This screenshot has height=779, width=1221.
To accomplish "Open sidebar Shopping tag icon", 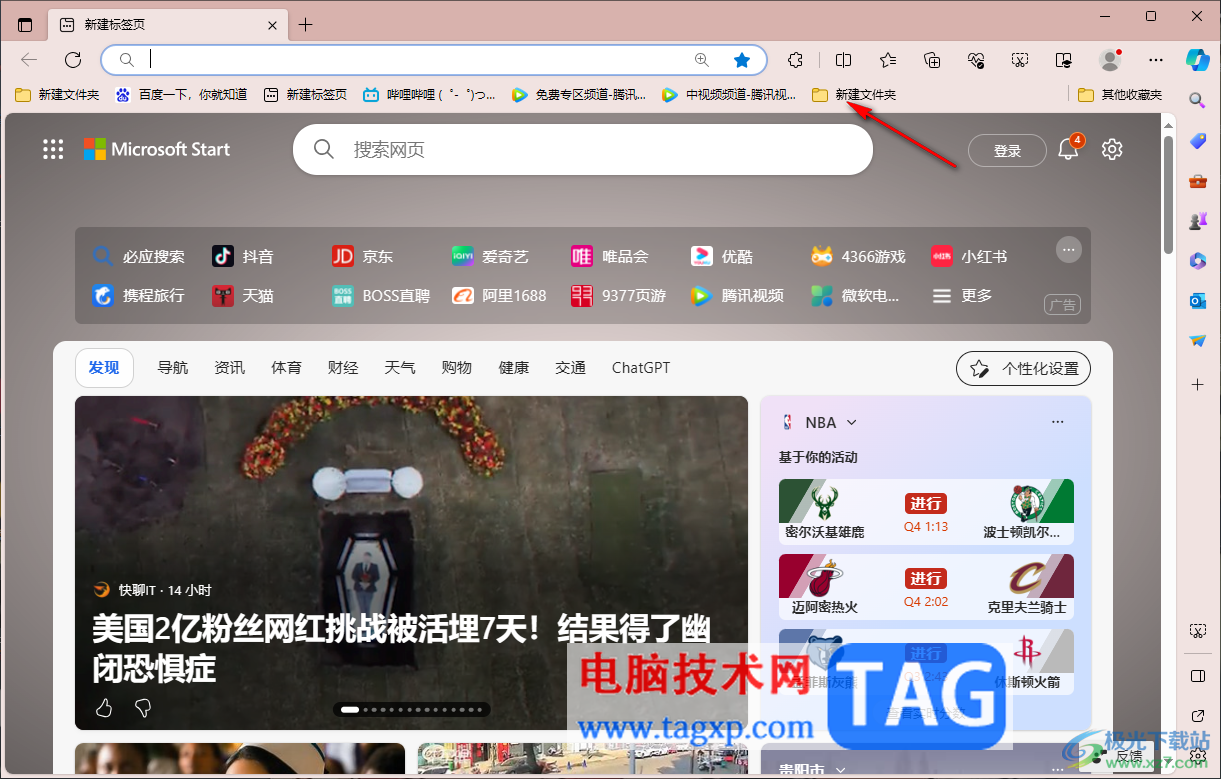I will click(x=1197, y=141).
